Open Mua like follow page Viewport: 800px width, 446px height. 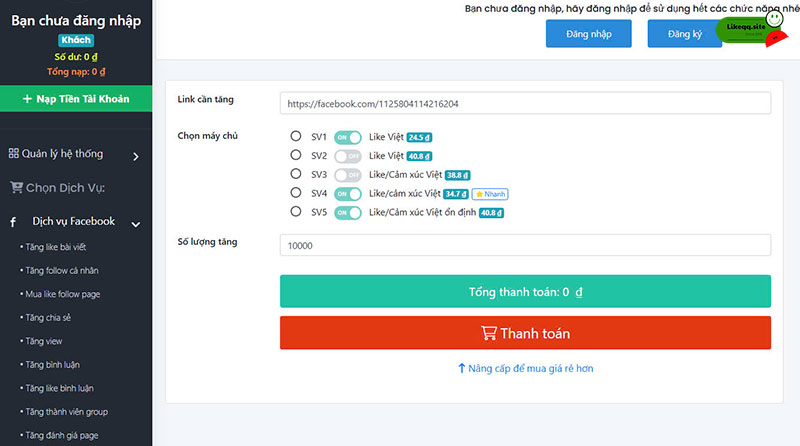tap(63, 294)
